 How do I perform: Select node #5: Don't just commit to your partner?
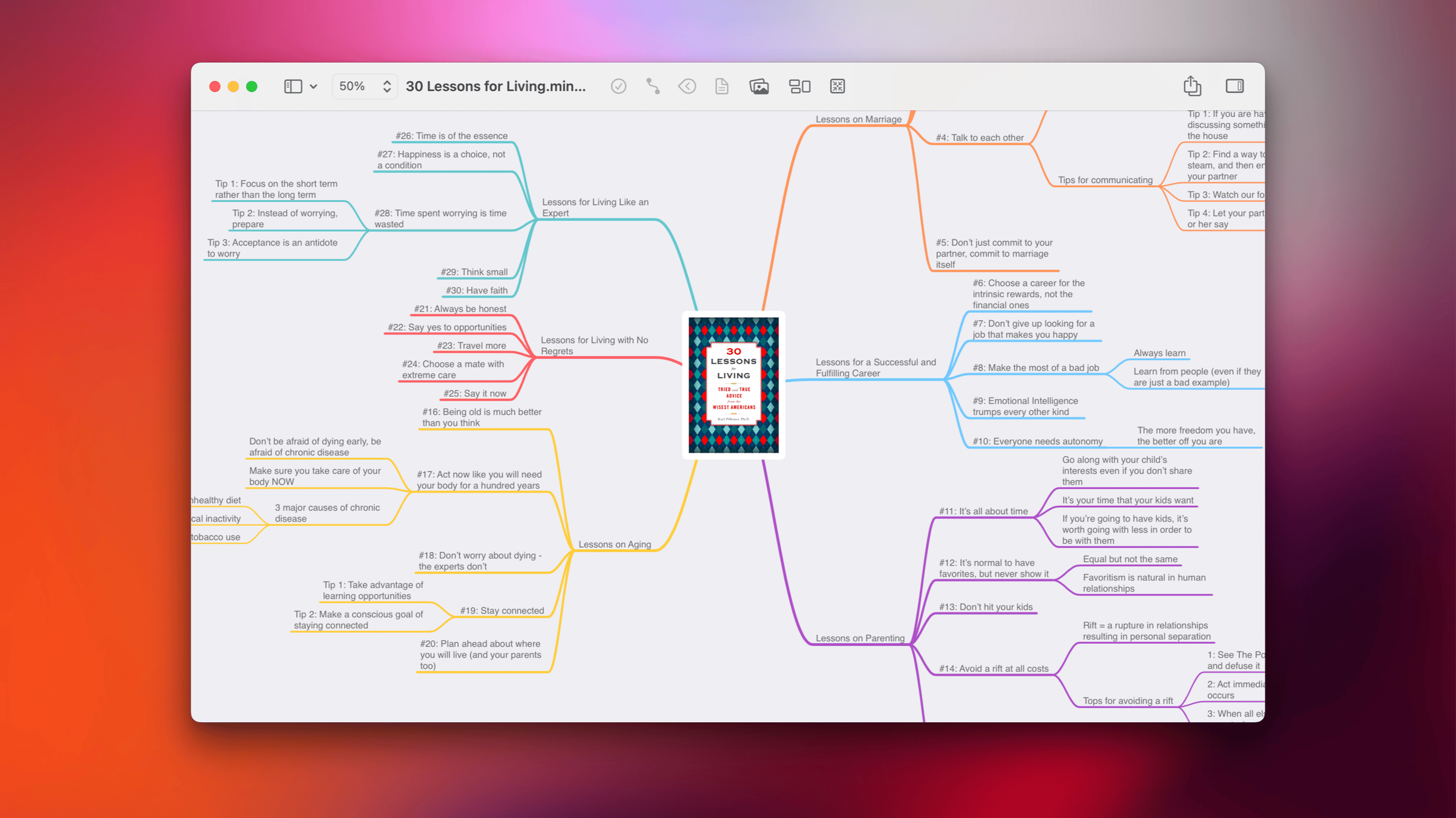click(x=994, y=253)
